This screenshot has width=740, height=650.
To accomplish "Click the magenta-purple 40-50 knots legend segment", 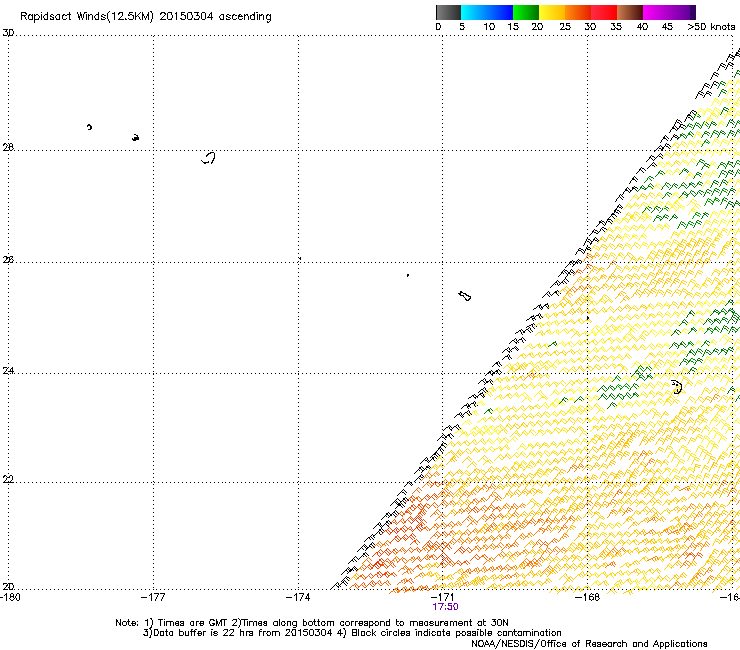I will pos(669,12).
